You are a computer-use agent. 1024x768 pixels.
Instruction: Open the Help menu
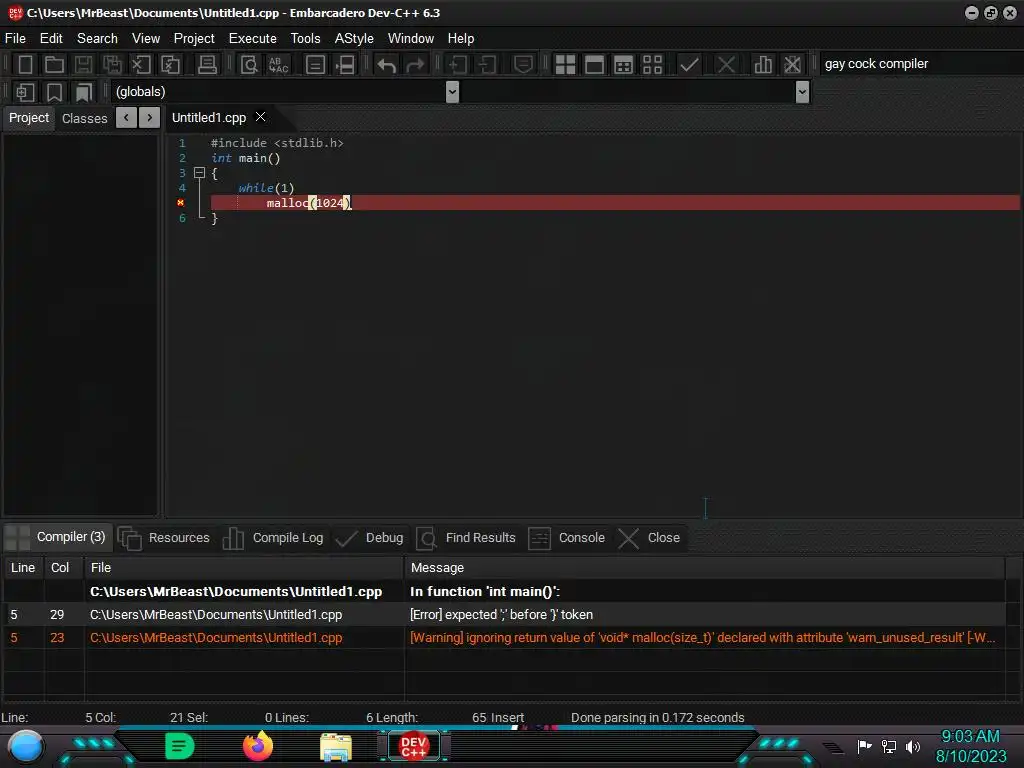(461, 39)
